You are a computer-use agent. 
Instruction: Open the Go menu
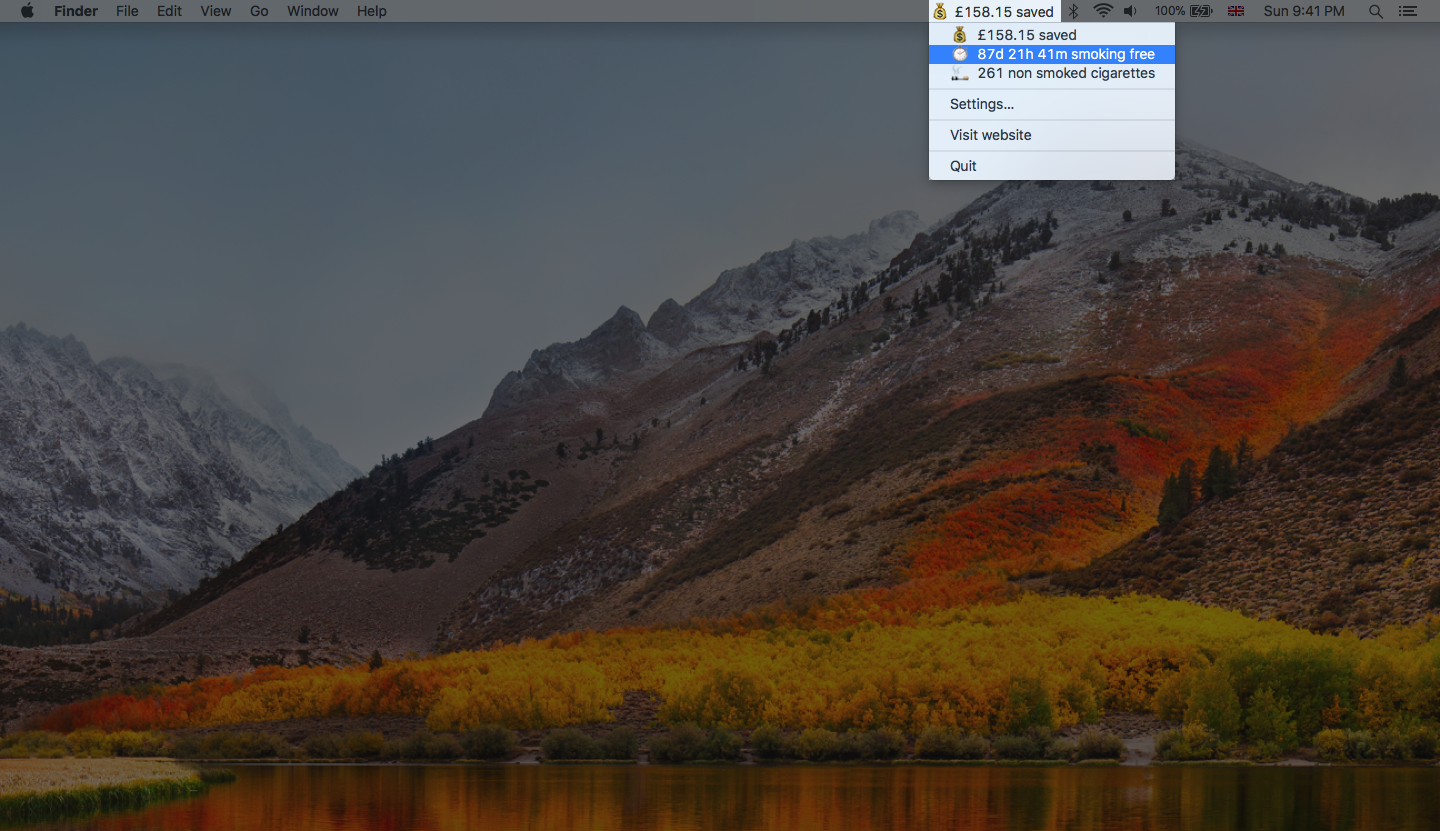point(259,11)
